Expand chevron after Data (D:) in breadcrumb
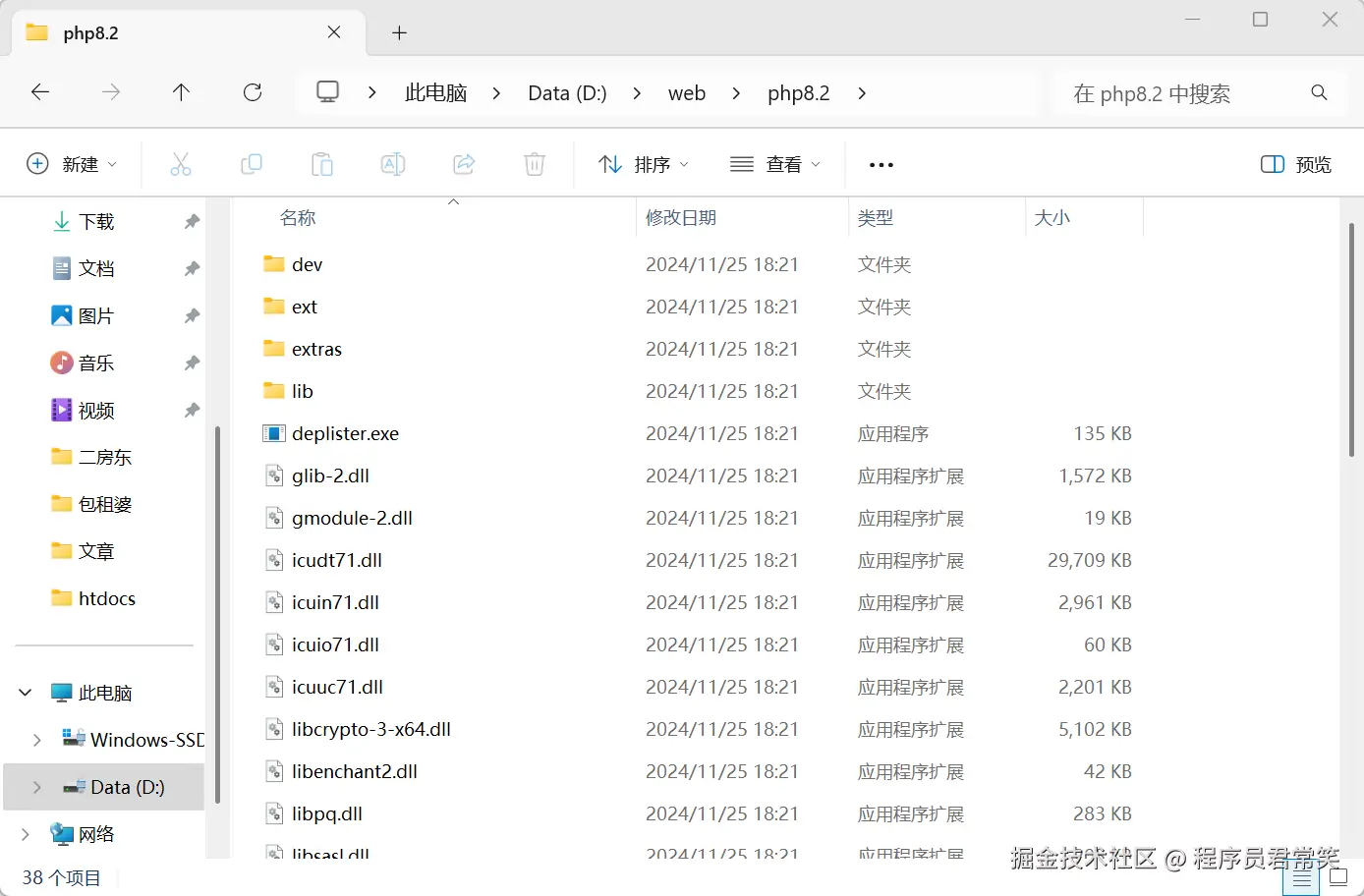The width and height of the screenshot is (1364, 896). pos(637,92)
